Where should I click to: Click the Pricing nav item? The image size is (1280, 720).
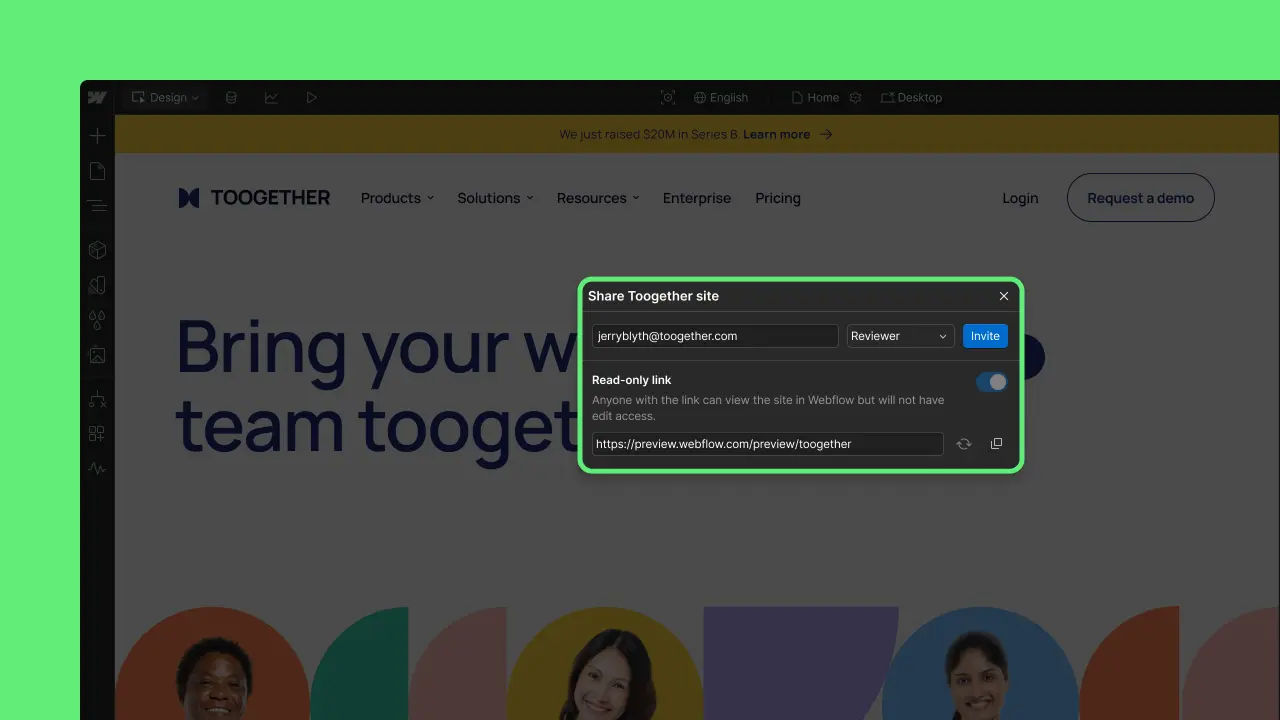click(x=778, y=198)
